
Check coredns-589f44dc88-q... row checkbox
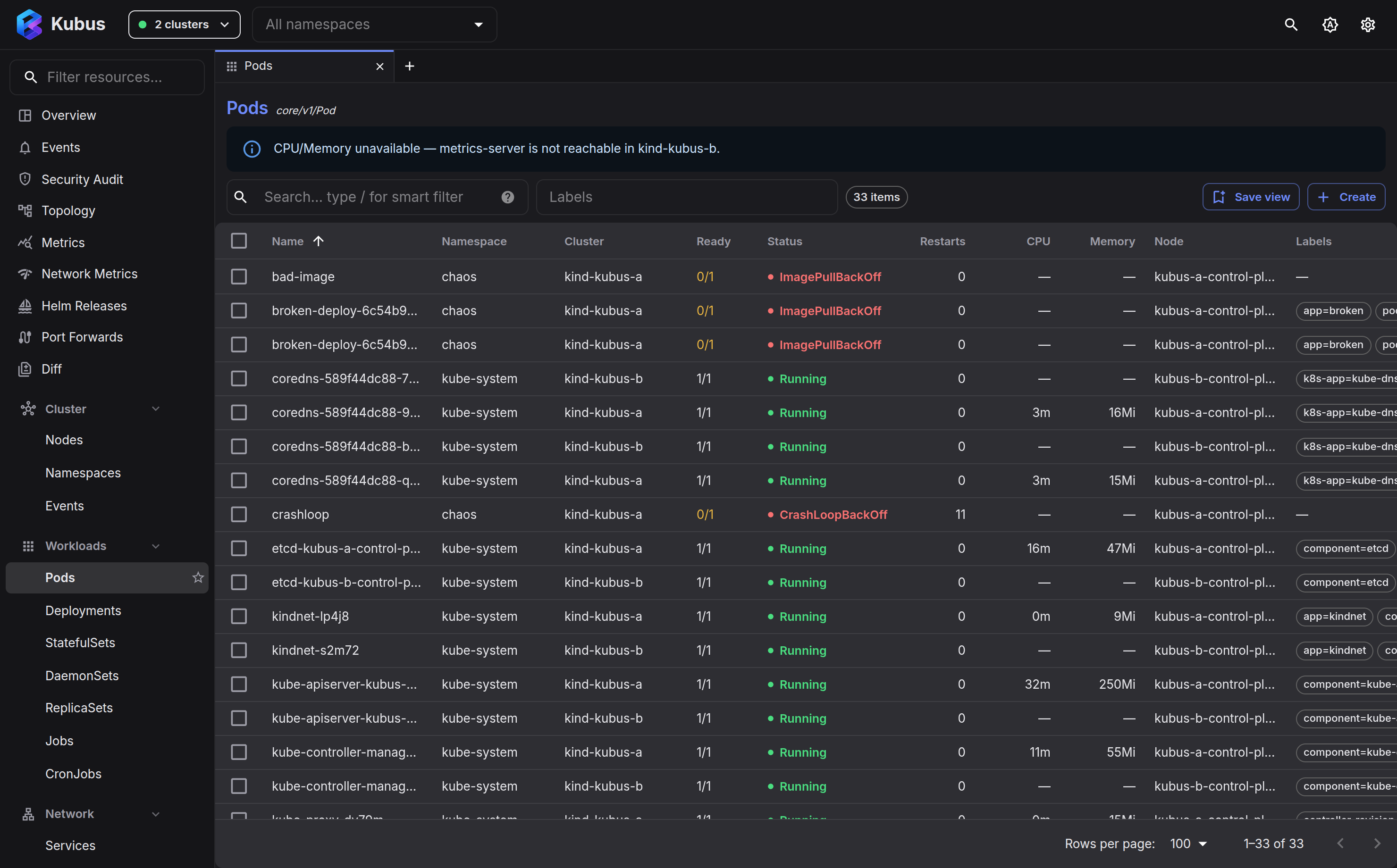239,481
